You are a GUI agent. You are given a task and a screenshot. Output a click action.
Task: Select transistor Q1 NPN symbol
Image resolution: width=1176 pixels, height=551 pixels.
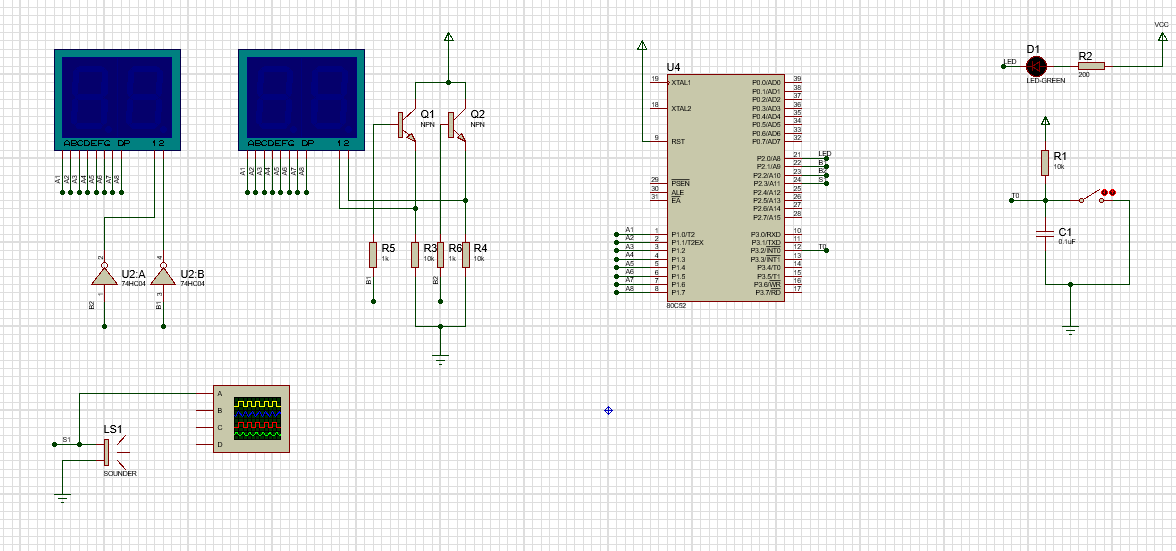406,125
